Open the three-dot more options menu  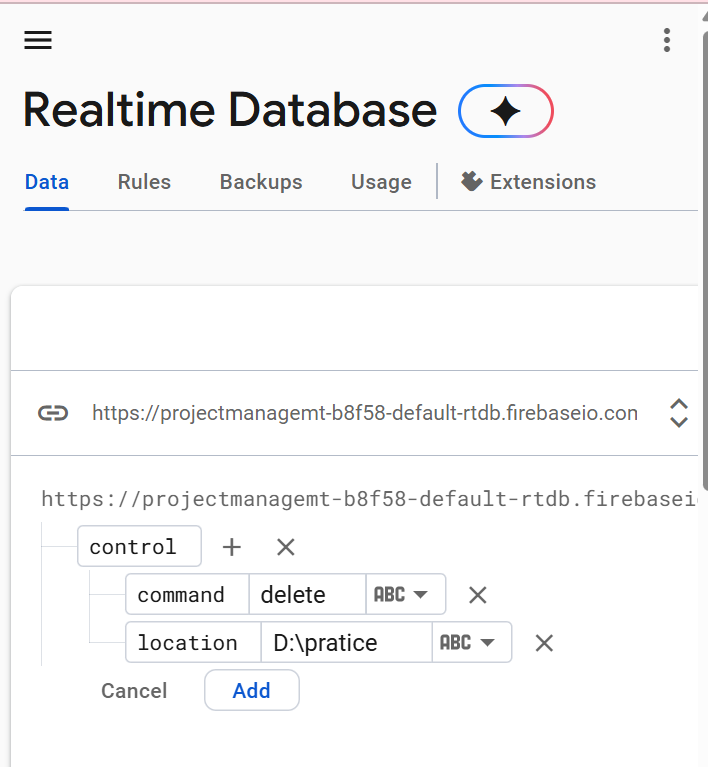tap(666, 40)
